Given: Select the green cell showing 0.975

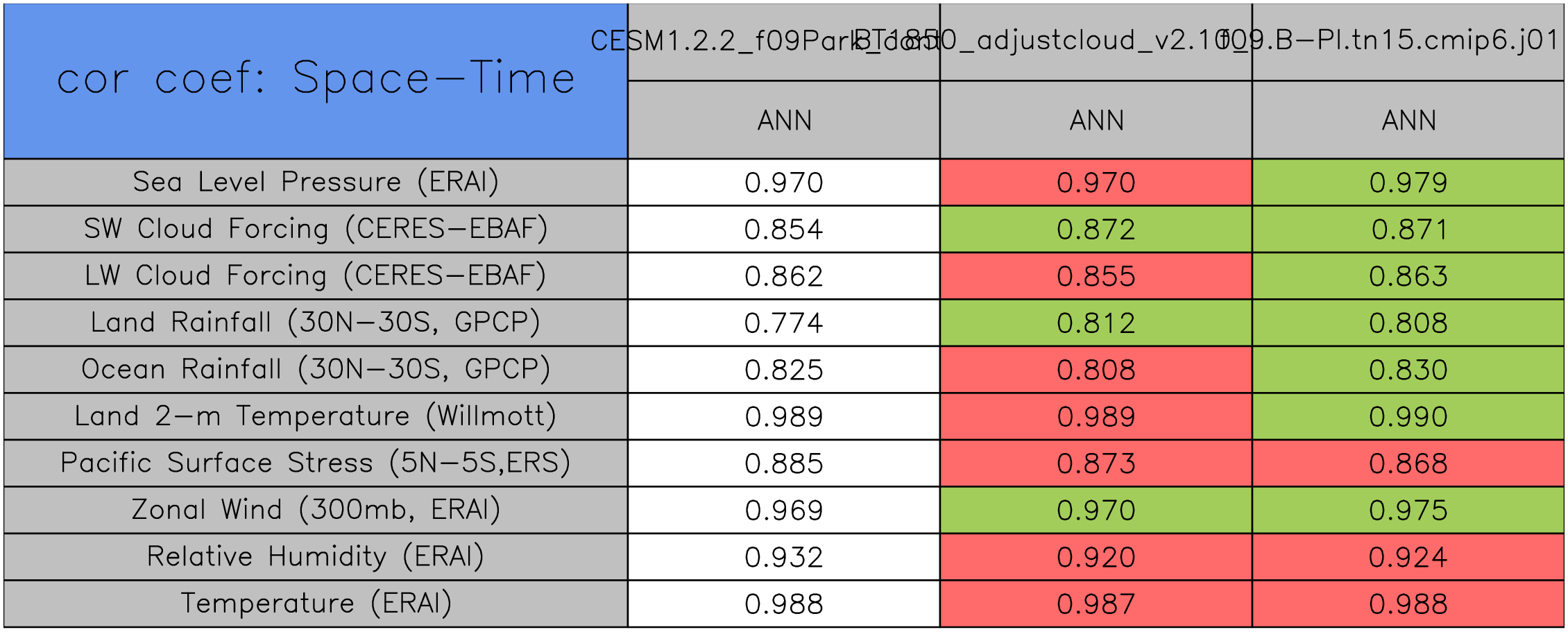Looking at the screenshot, I should (x=1408, y=510).
